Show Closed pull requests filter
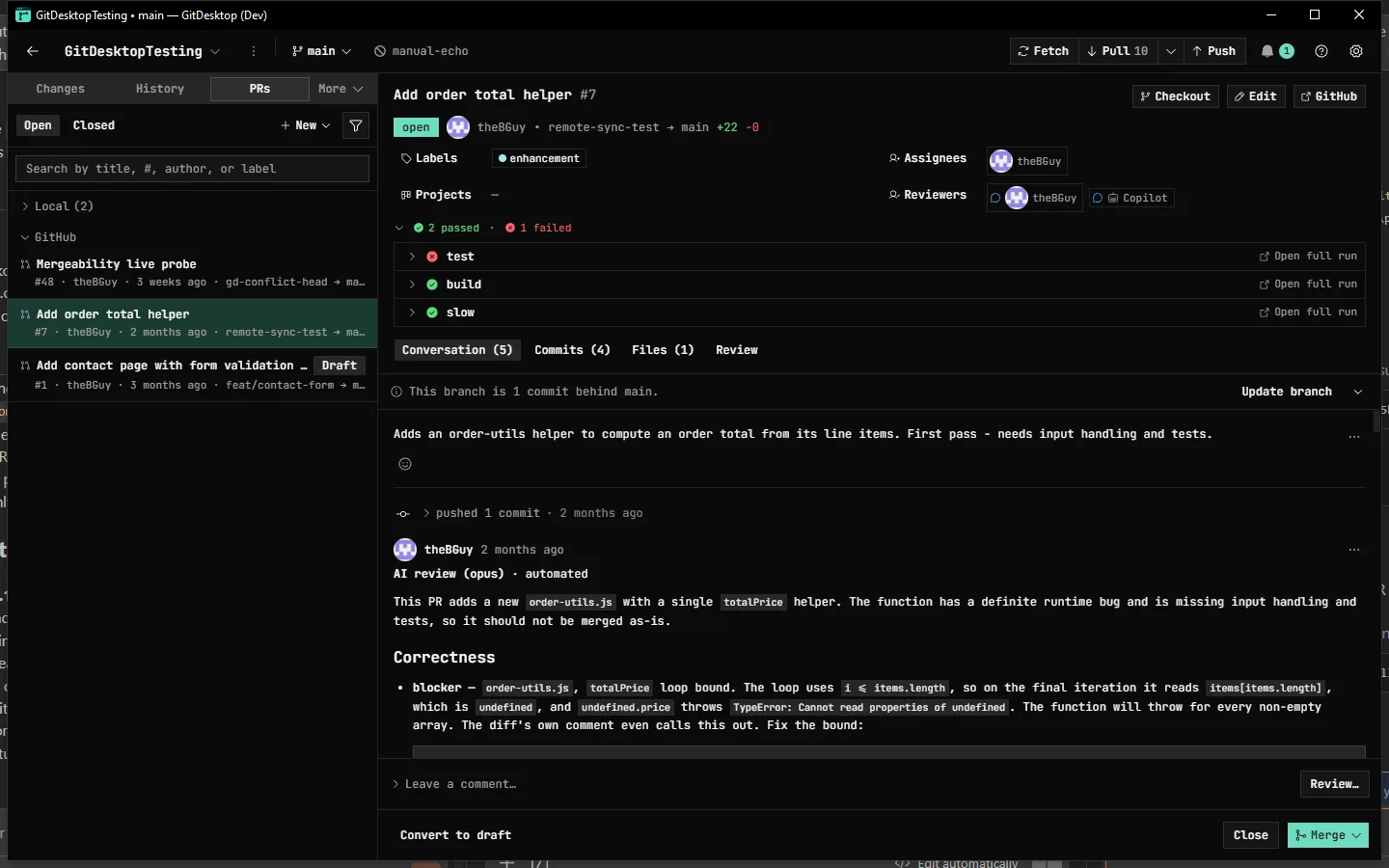This screenshot has height=868, width=1389. (94, 125)
